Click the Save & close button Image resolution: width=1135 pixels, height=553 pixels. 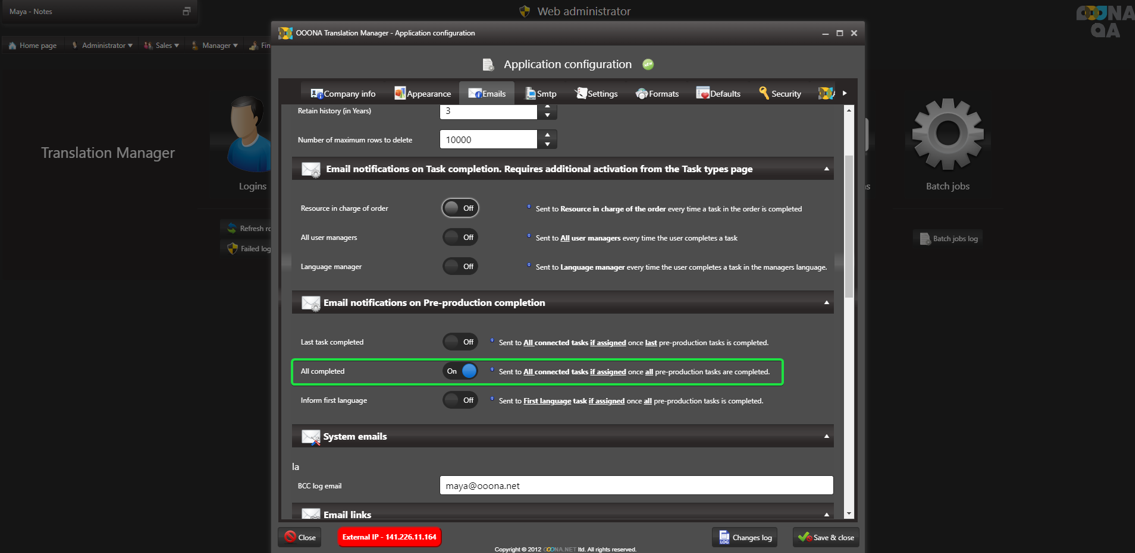pyautogui.click(x=826, y=537)
